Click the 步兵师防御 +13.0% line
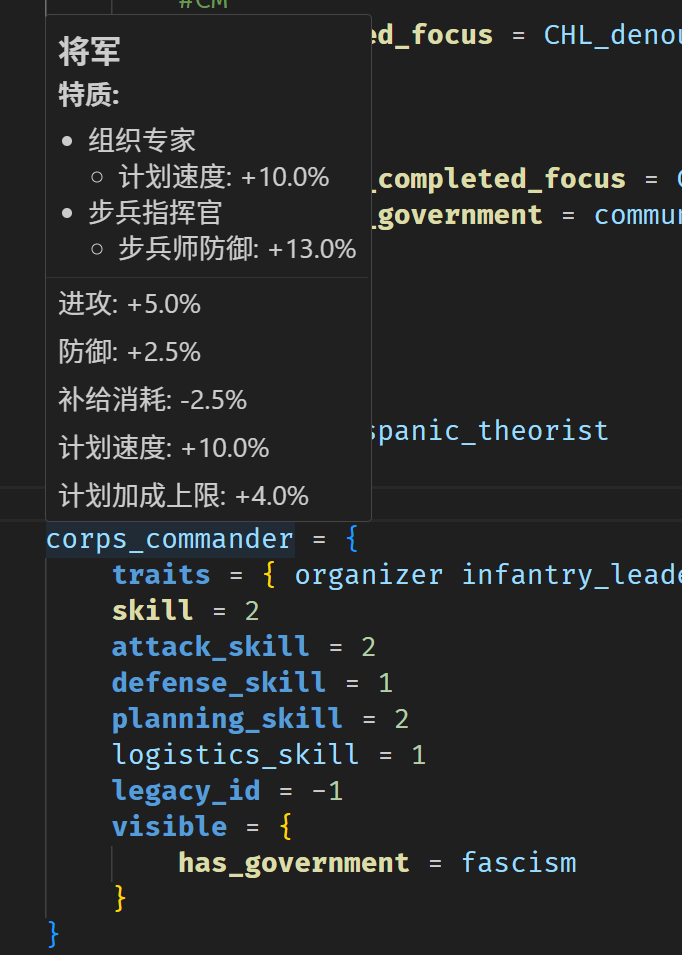 click(x=237, y=248)
